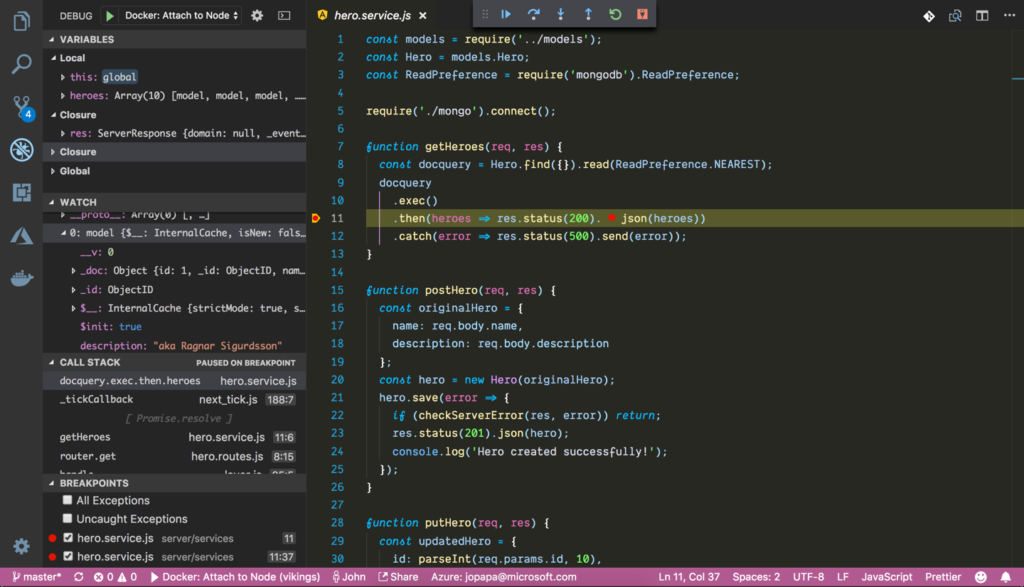Screen dimensions: 1024x587
Task: Disable the hero.service.js line 11 breakpoint
Action: [68, 537]
